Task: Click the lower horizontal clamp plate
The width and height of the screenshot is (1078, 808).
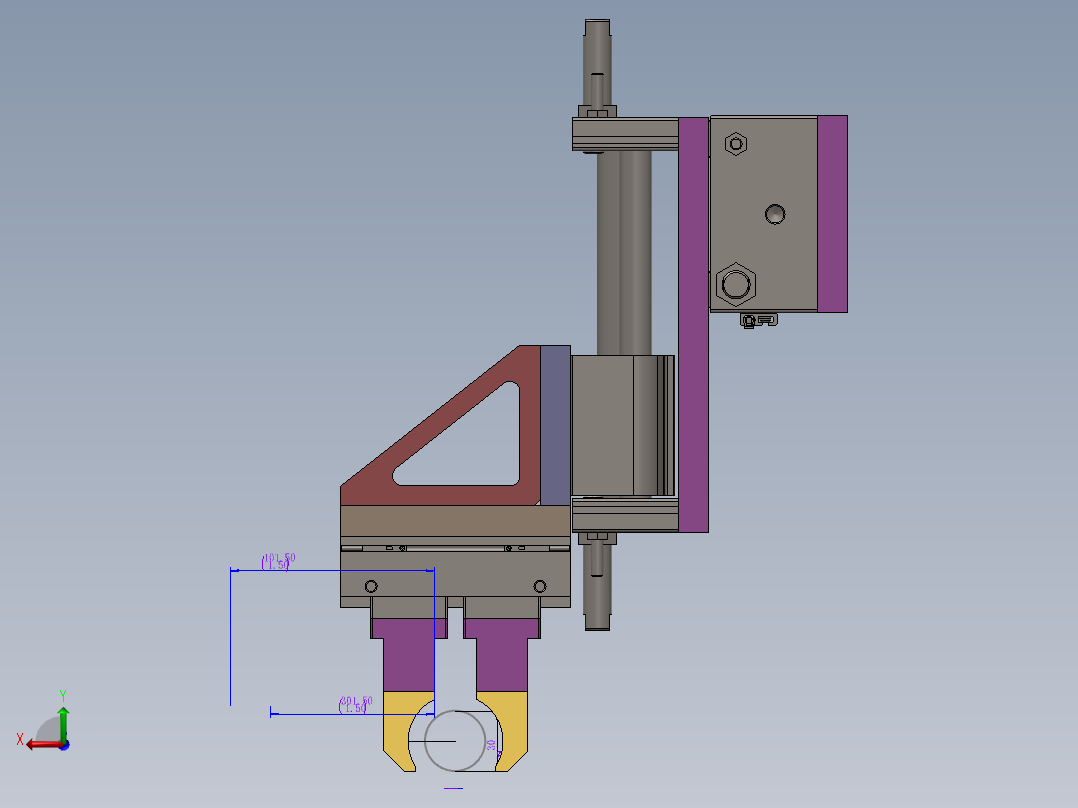Action: (625, 515)
